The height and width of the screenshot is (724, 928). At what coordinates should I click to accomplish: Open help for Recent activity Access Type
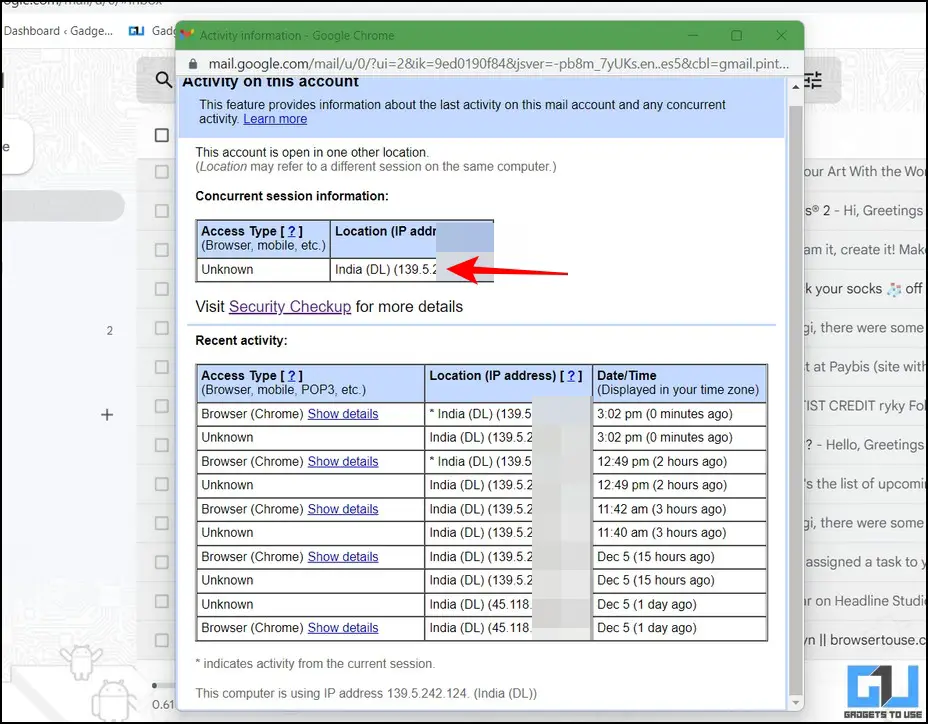point(292,376)
